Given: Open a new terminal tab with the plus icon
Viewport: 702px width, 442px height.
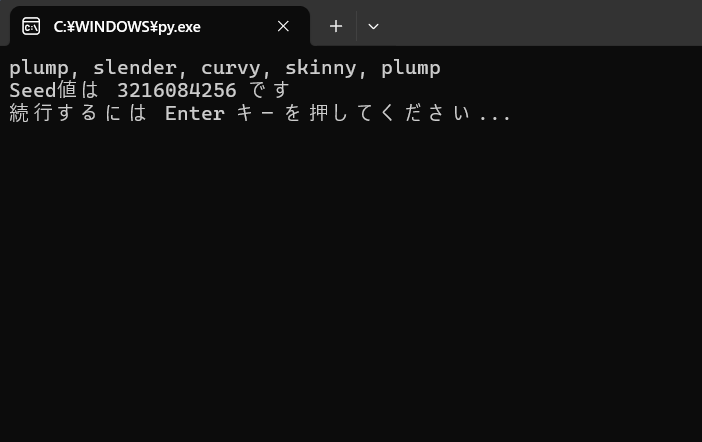Looking at the screenshot, I should pos(336,26).
